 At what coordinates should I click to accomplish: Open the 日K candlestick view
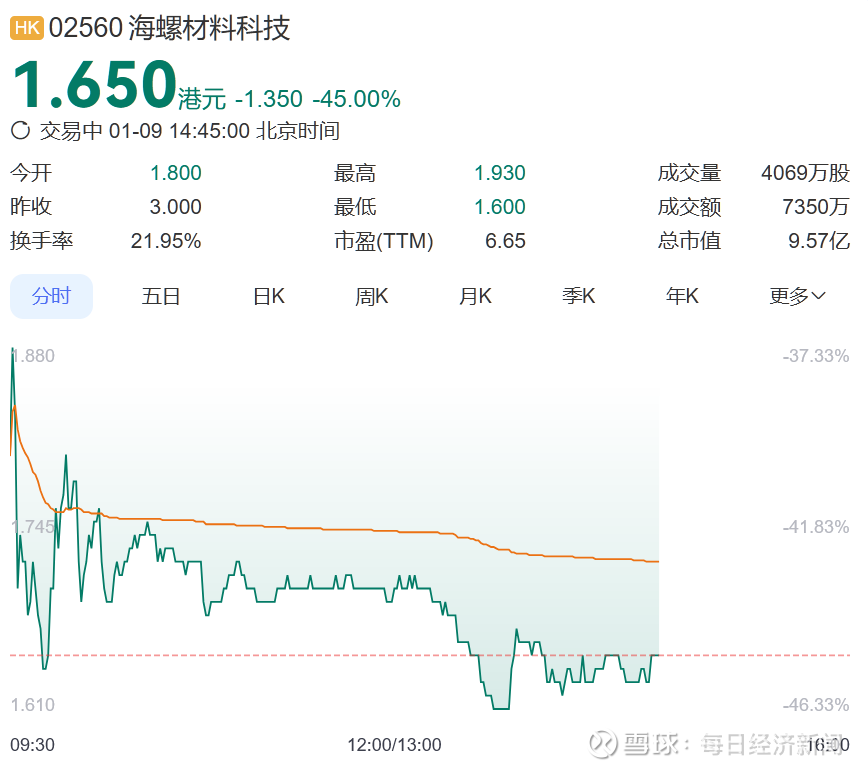point(268,296)
